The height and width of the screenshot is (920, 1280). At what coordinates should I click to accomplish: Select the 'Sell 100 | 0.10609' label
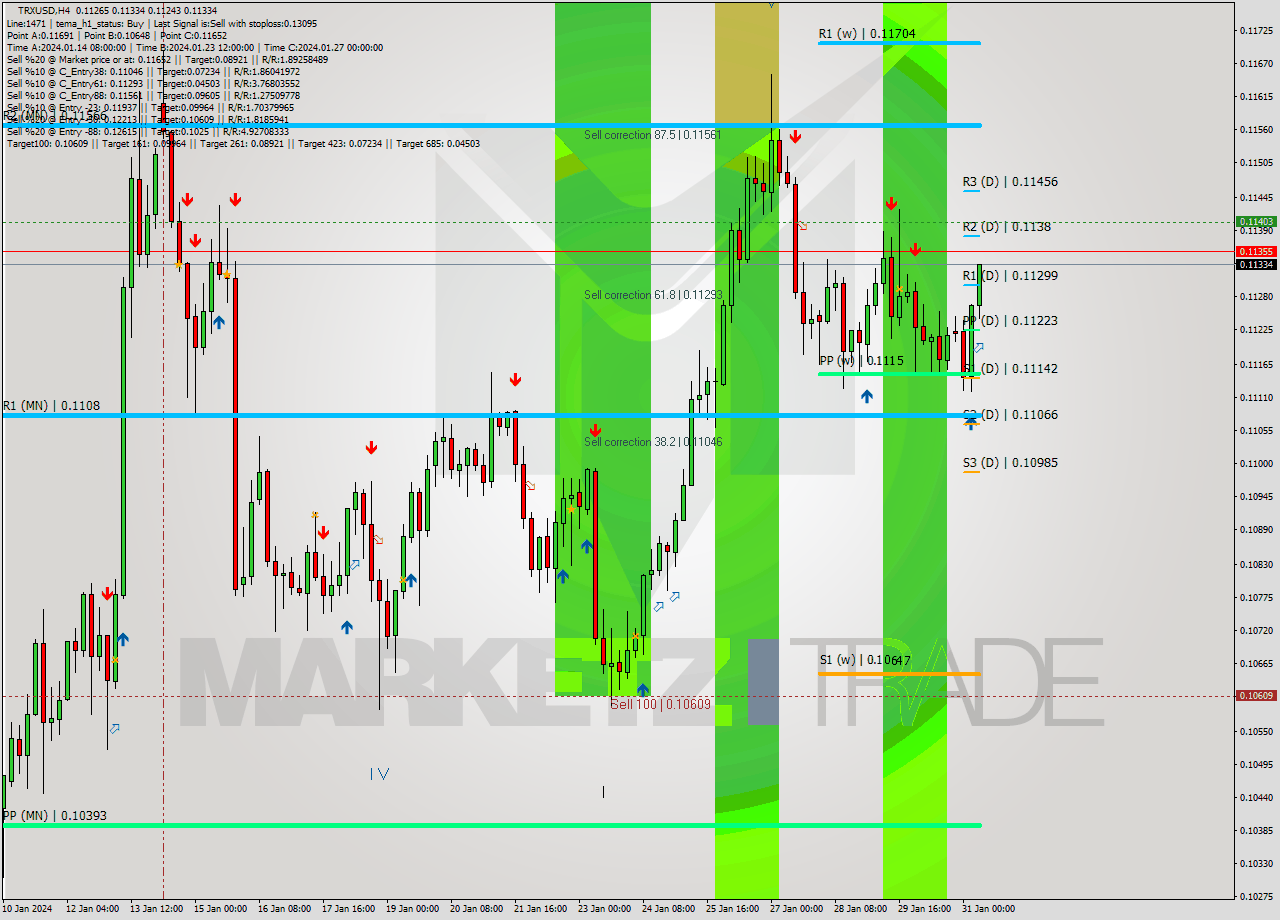[660, 704]
